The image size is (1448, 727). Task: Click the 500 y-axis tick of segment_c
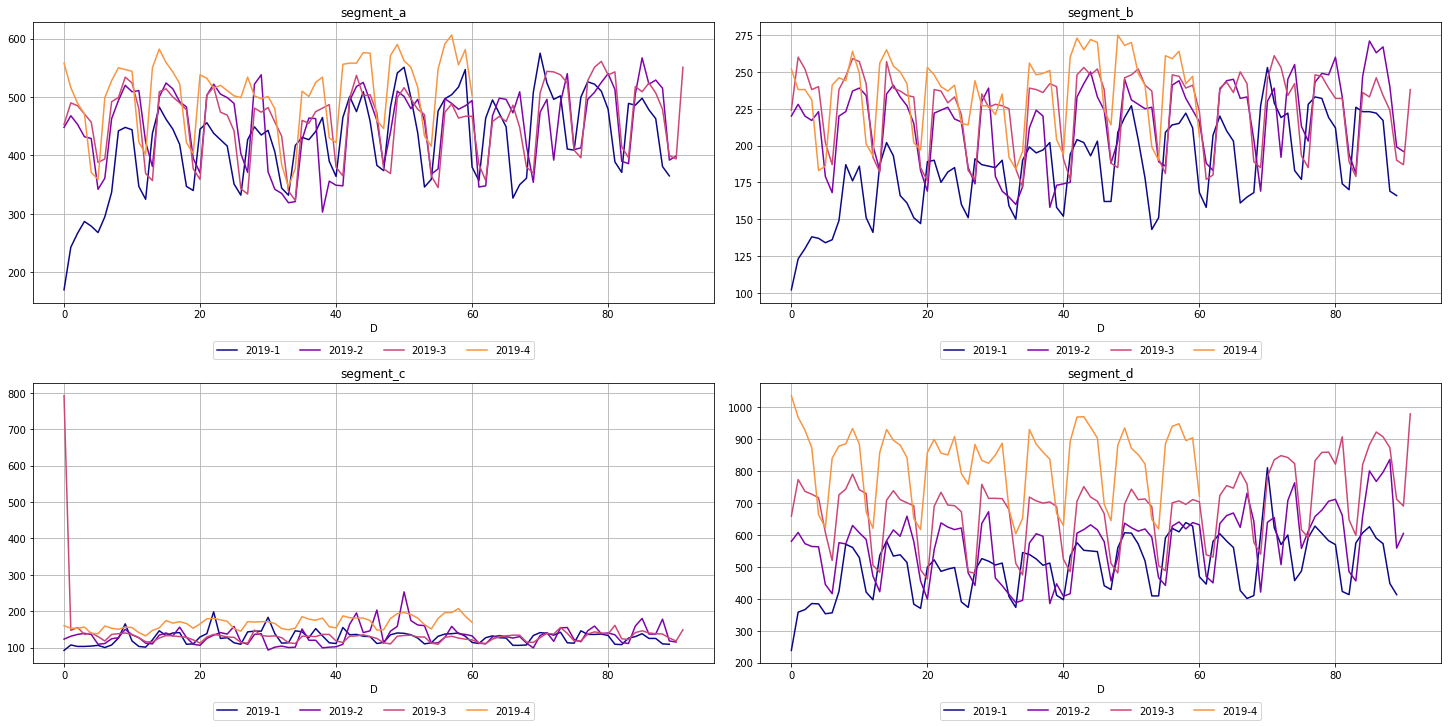pyautogui.click(x=16, y=503)
